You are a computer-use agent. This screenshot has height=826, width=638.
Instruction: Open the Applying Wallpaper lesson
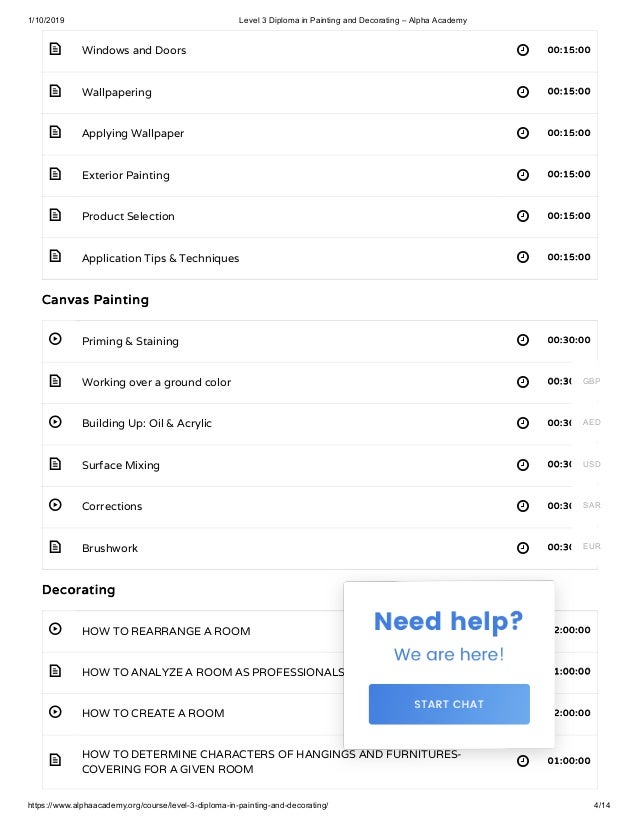pos(133,133)
